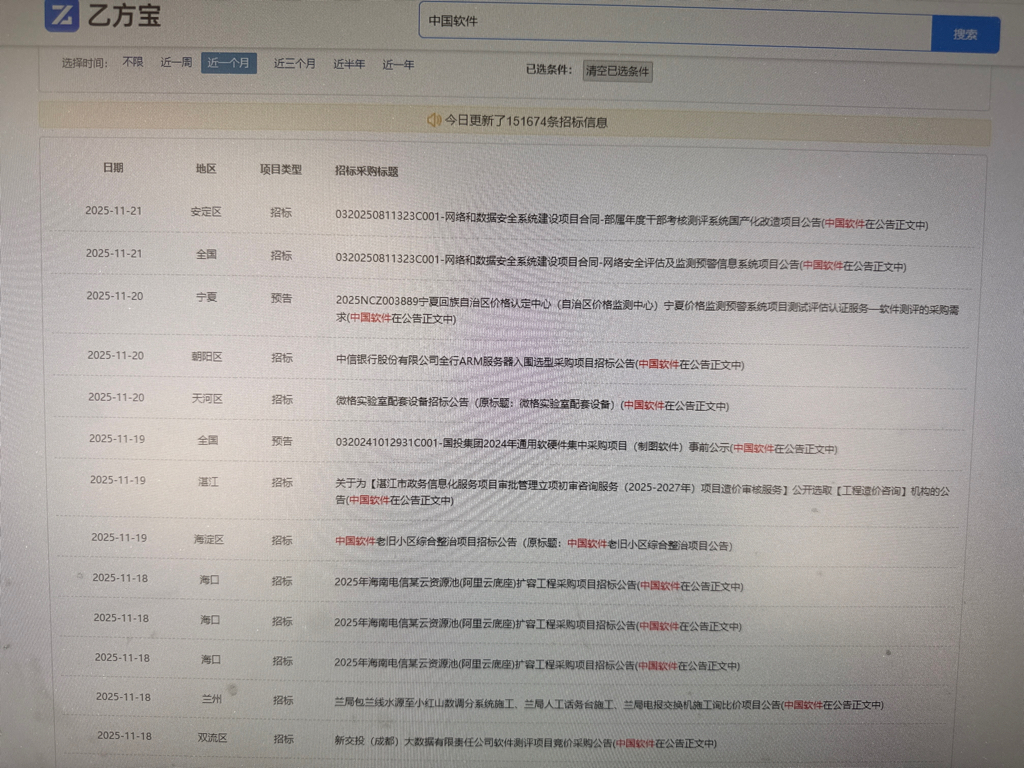The height and width of the screenshot is (768, 1024).
Task: Select the 近三个月 time filter
Action: pyautogui.click(x=295, y=64)
